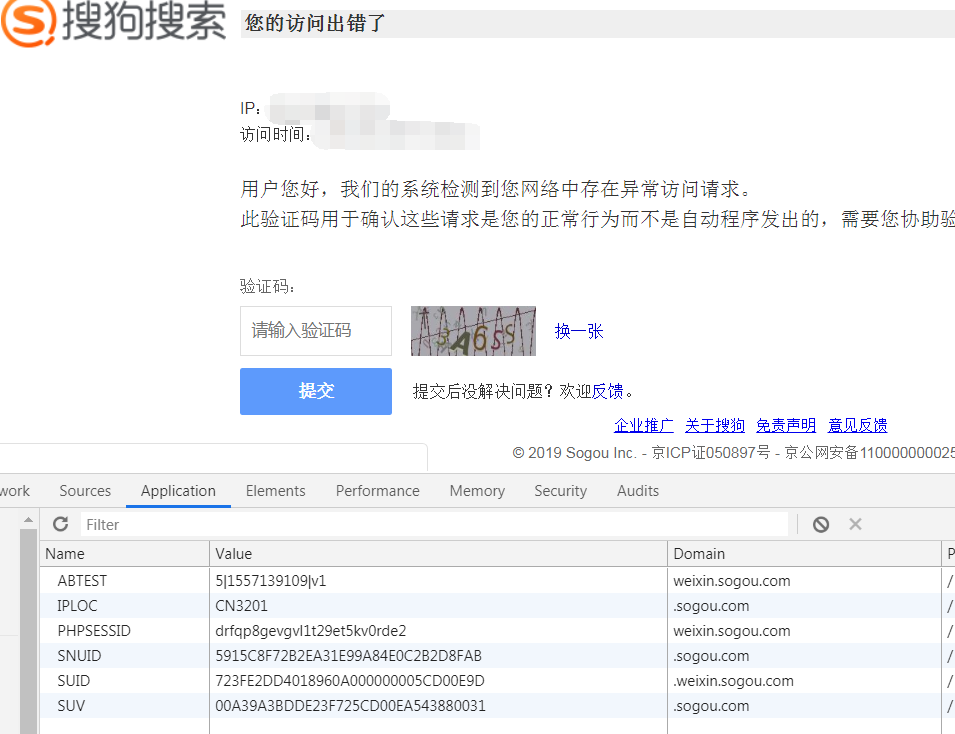Click the sidebar scrollbar up arrow
Image resolution: width=955 pixels, height=734 pixels.
(28, 520)
